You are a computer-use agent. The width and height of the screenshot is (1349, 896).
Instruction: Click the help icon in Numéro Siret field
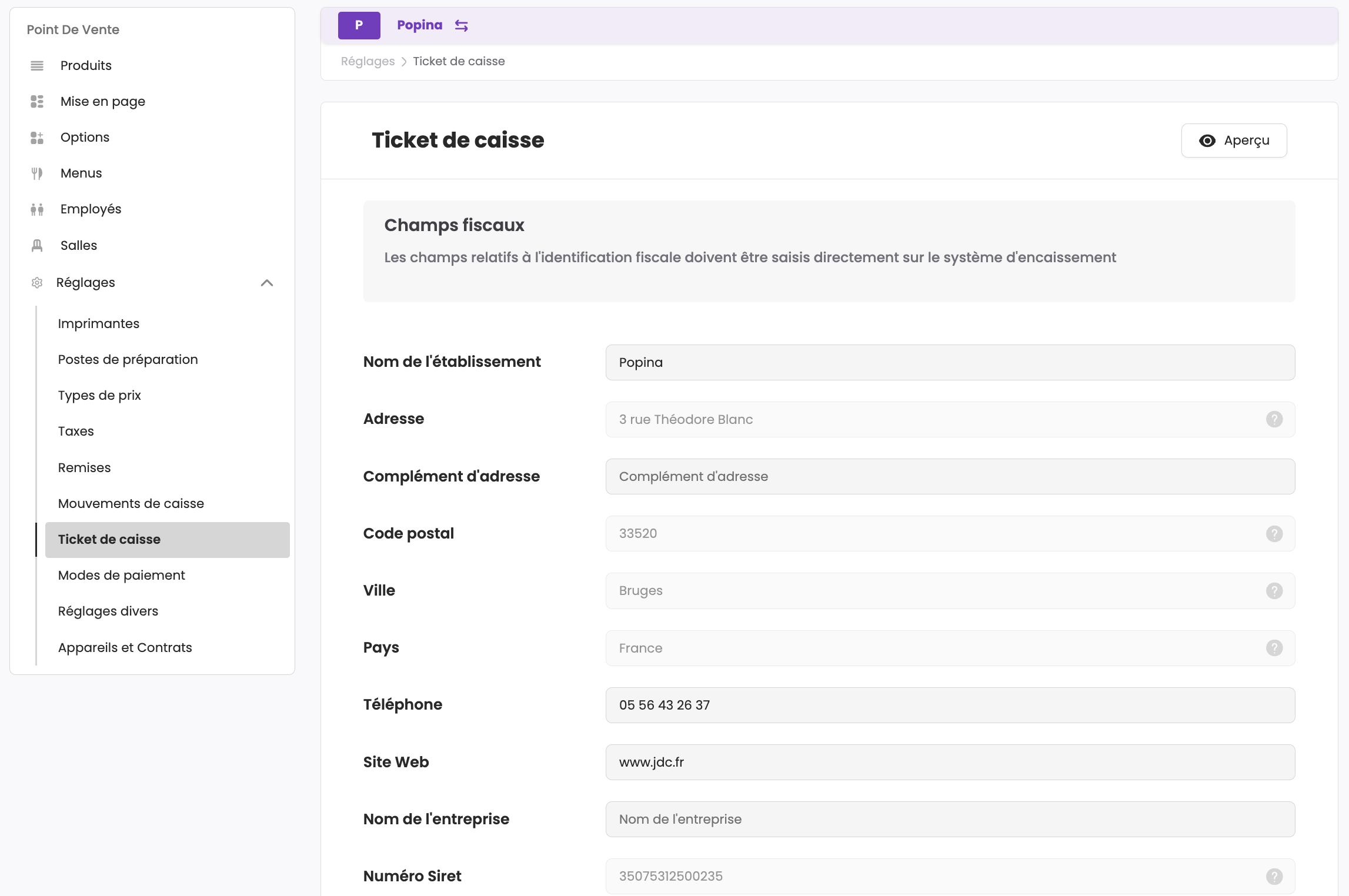pyautogui.click(x=1274, y=876)
